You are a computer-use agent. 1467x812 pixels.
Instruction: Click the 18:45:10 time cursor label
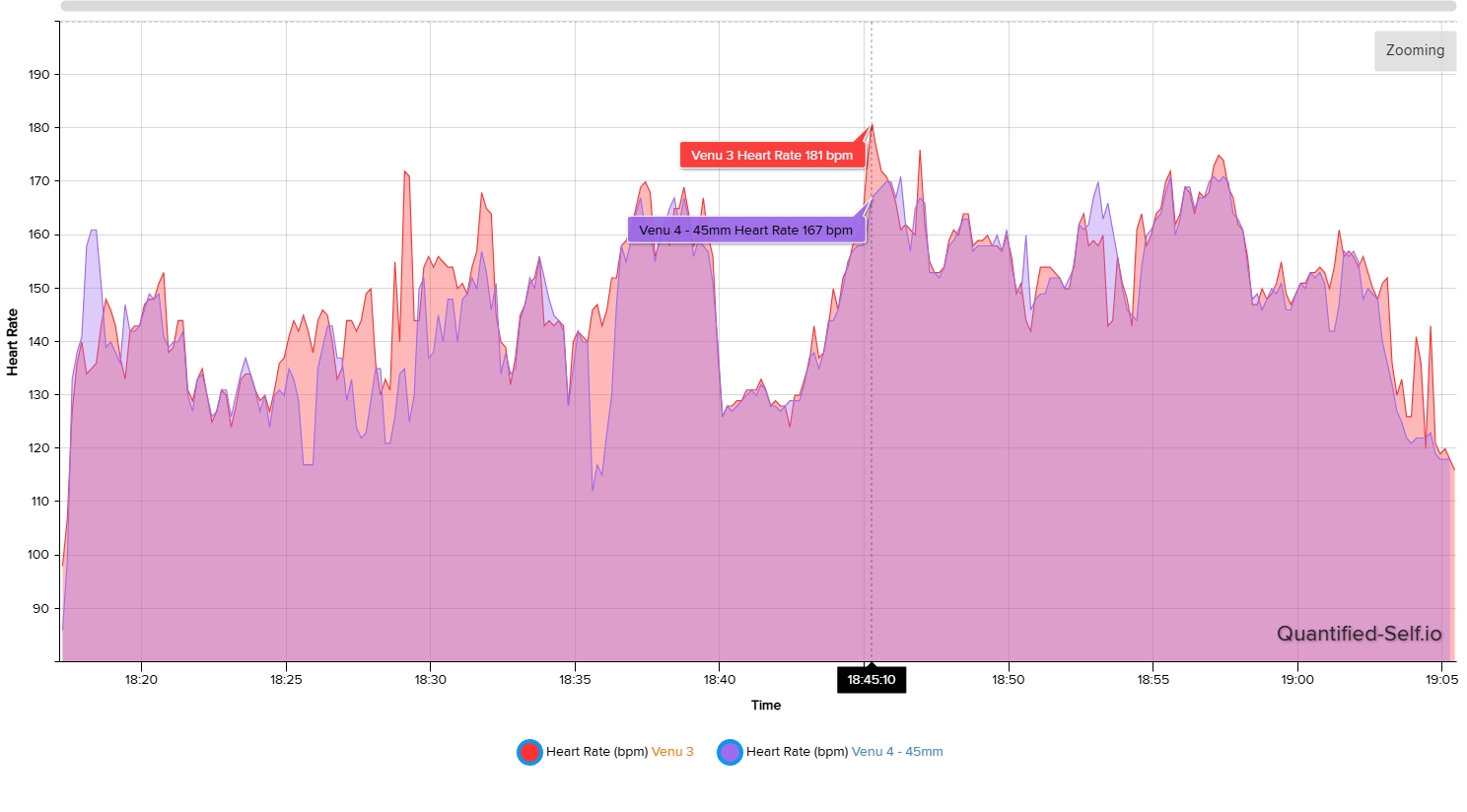(x=871, y=680)
